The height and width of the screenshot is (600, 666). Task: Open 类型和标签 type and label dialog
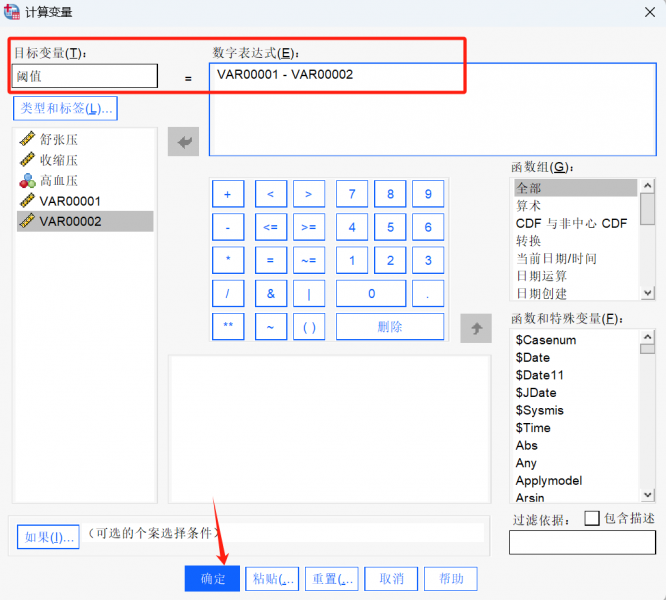(65, 109)
